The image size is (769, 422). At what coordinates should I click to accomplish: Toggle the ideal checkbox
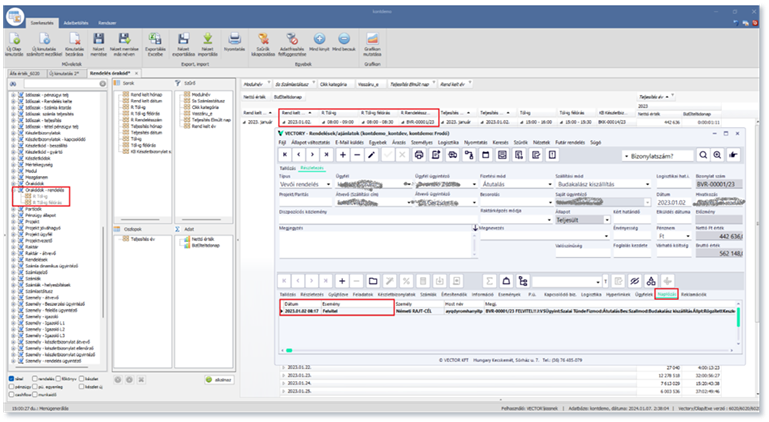[x=10, y=380]
